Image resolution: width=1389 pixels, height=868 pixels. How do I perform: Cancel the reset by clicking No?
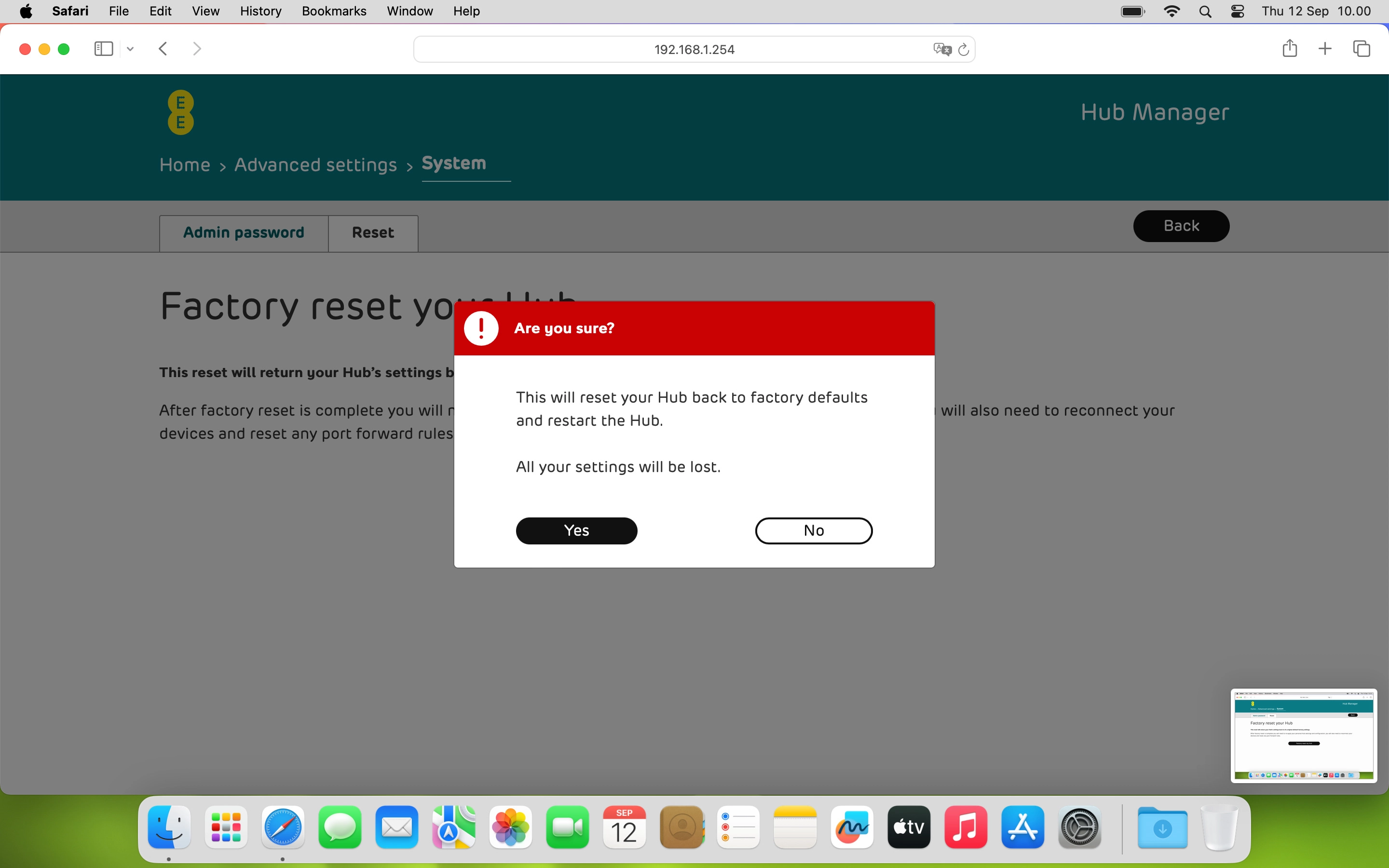coord(813,530)
